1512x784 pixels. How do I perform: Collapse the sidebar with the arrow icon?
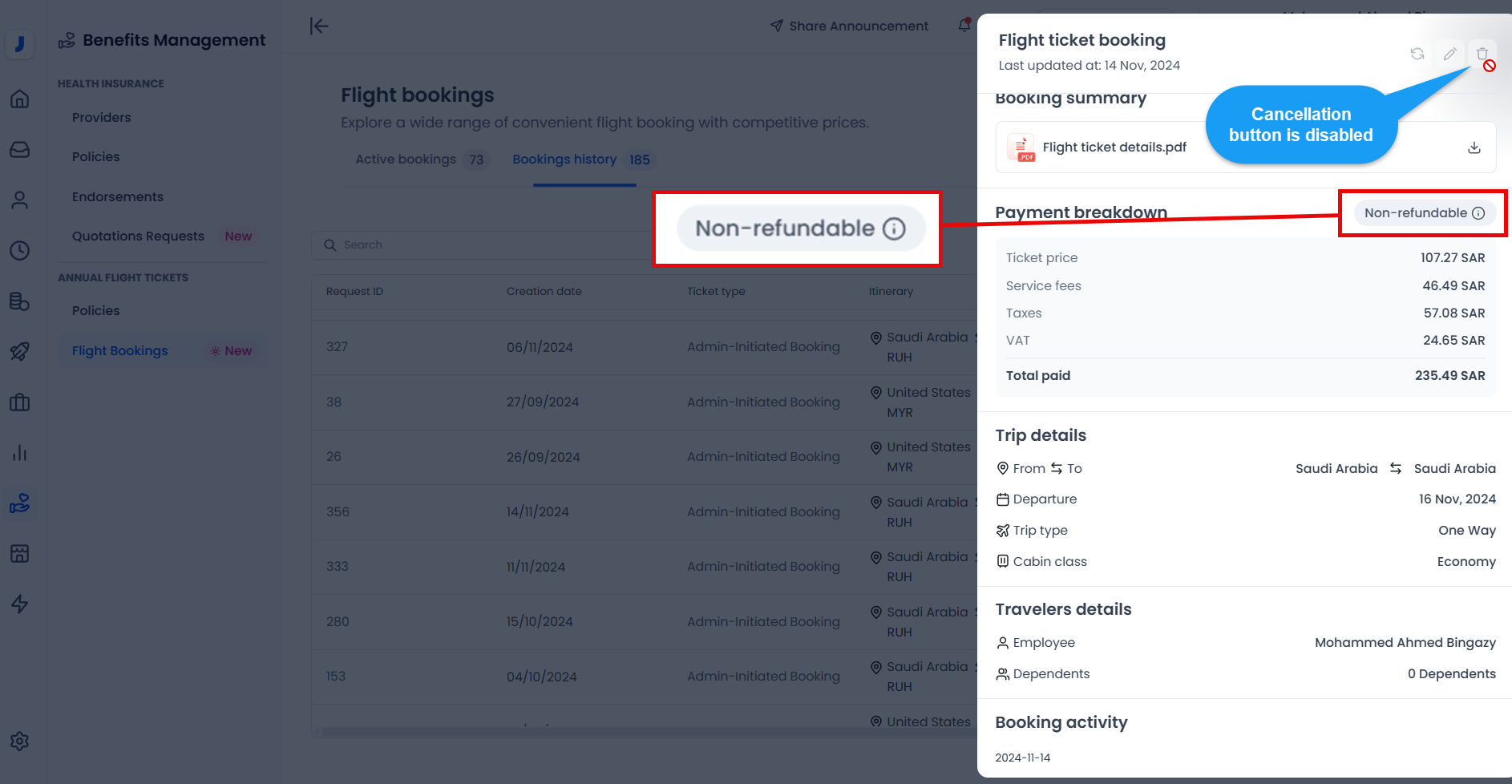(319, 26)
